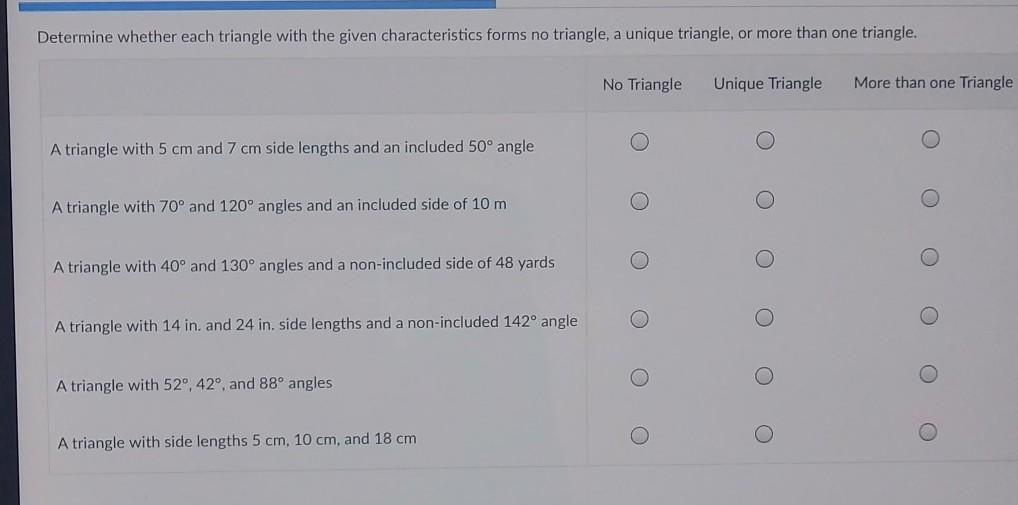1018x505 pixels.
Task: Select Unique Triangle for included 50° angle row
Action: click(x=765, y=140)
